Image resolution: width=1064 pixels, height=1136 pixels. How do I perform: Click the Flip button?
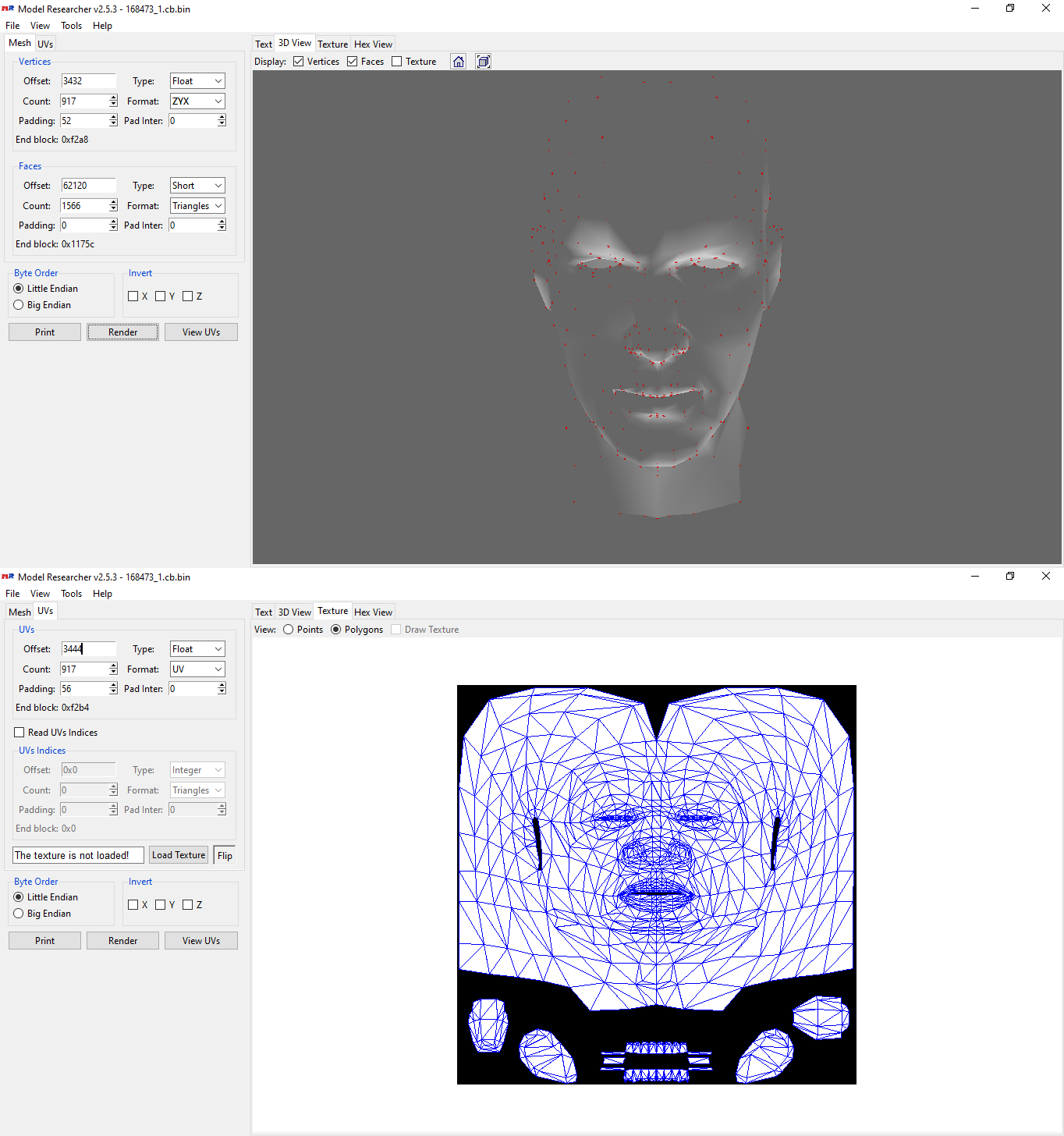coord(225,856)
